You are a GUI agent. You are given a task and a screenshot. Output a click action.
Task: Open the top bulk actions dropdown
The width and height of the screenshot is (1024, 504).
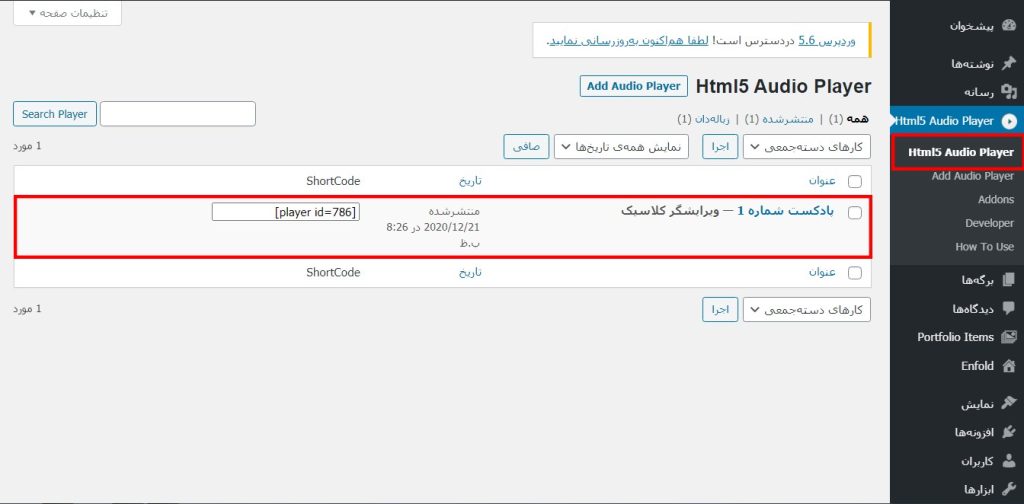click(807, 147)
